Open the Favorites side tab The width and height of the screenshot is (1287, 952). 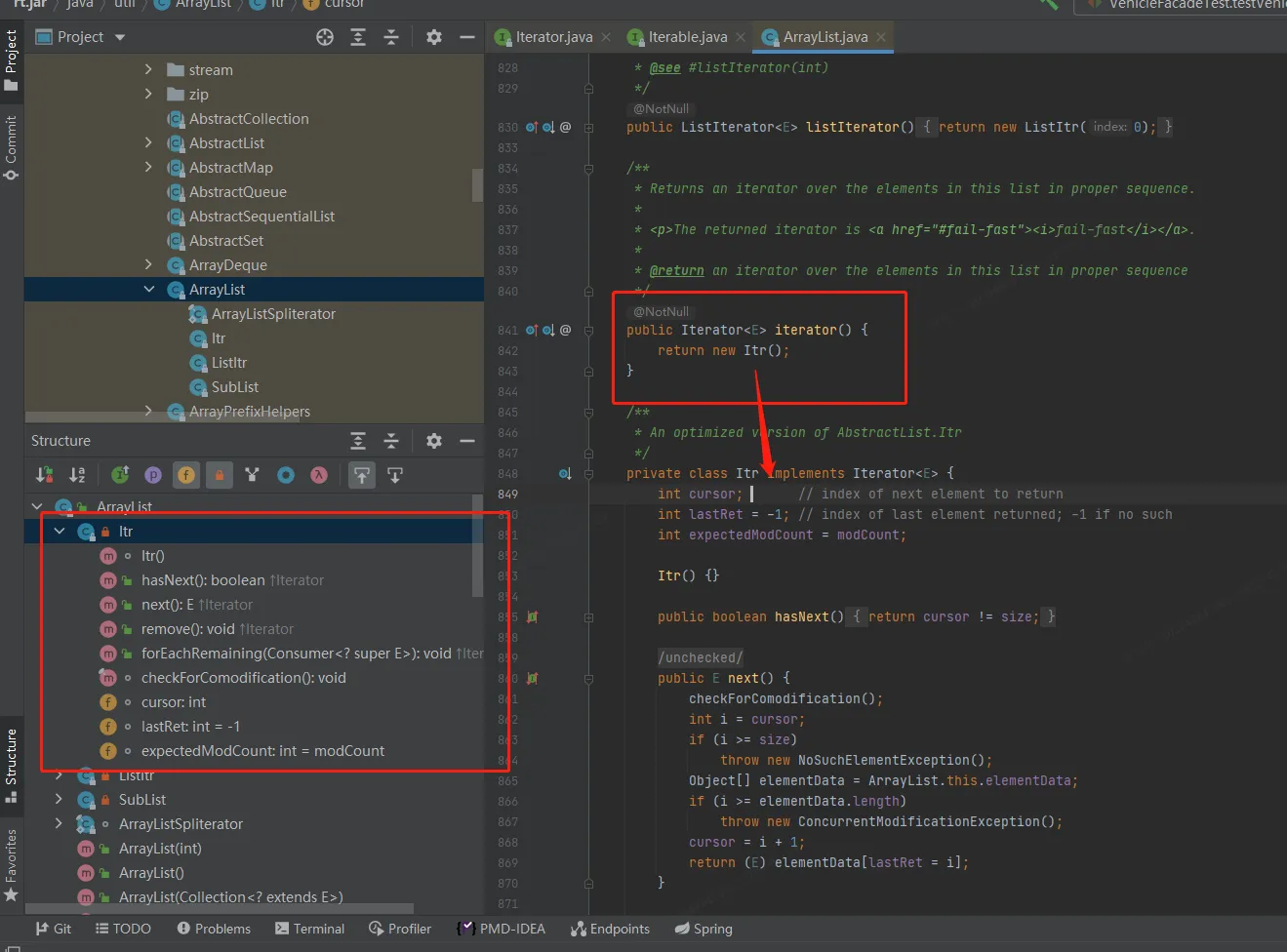coord(12,865)
